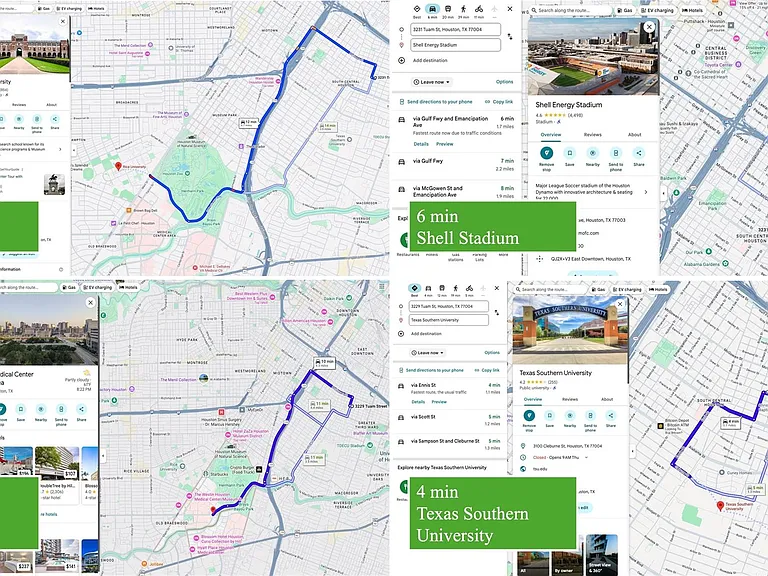The width and height of the screenshot is (768, 576).
Task: Expand Rice University description chevron
Action: [x=60, y=149]
